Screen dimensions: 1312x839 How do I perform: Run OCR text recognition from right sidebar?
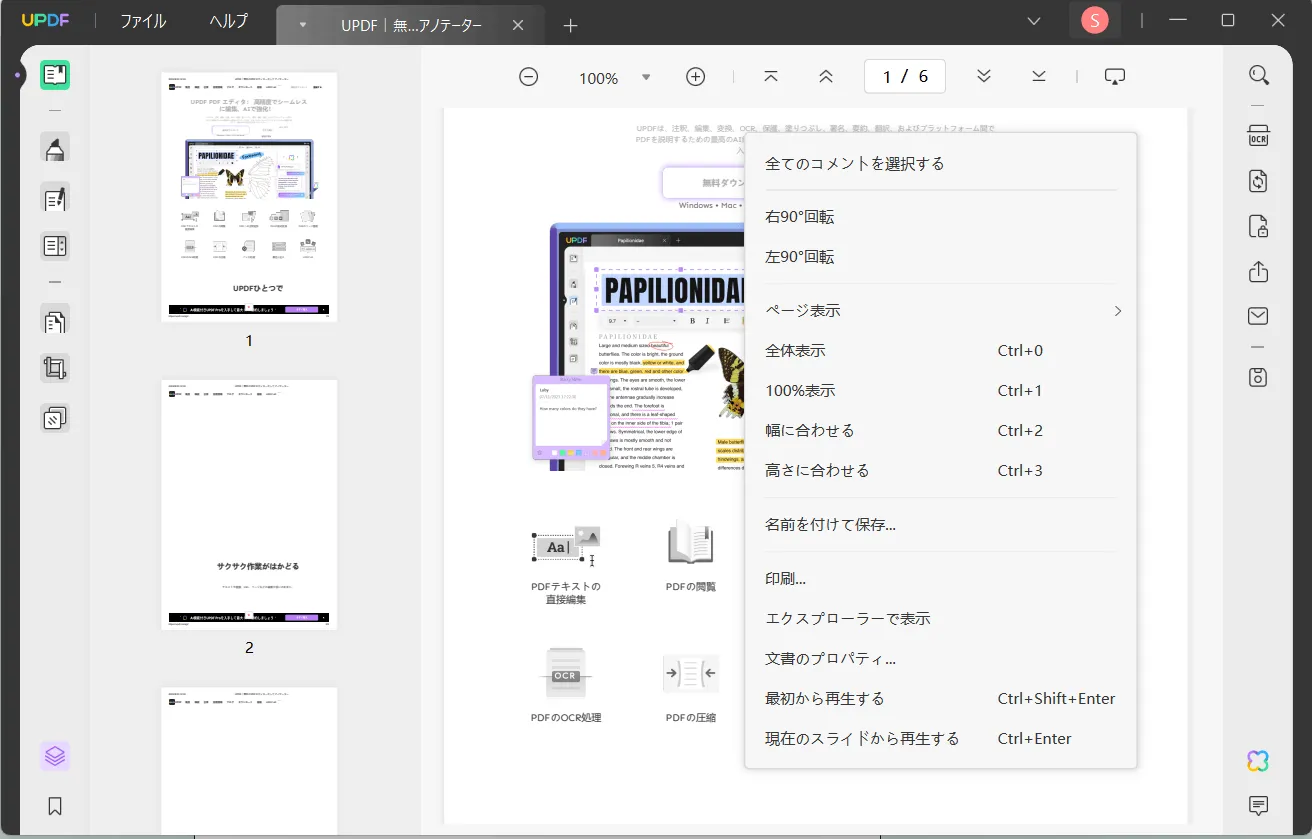tap(1259, 136)
